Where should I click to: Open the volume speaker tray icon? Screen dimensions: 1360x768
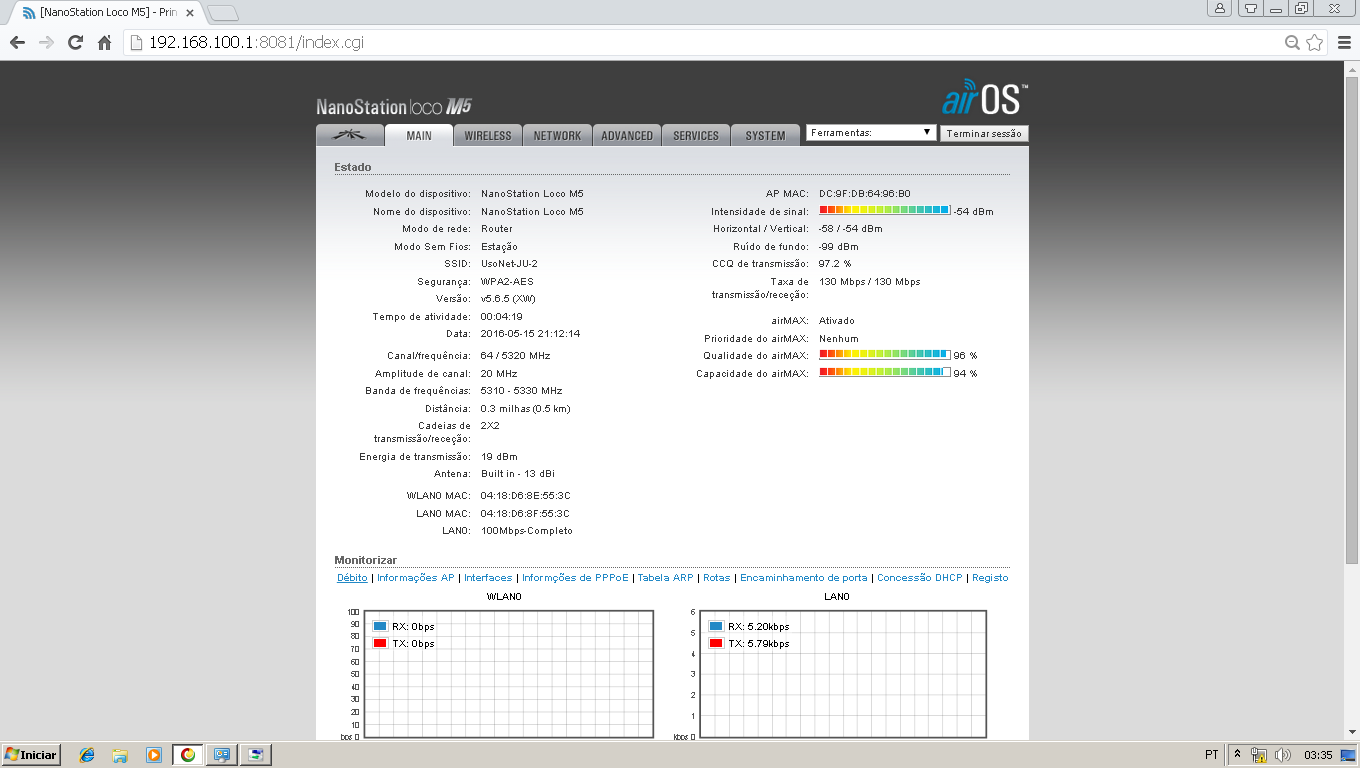pyautogui.click(x=1282, y=755)
